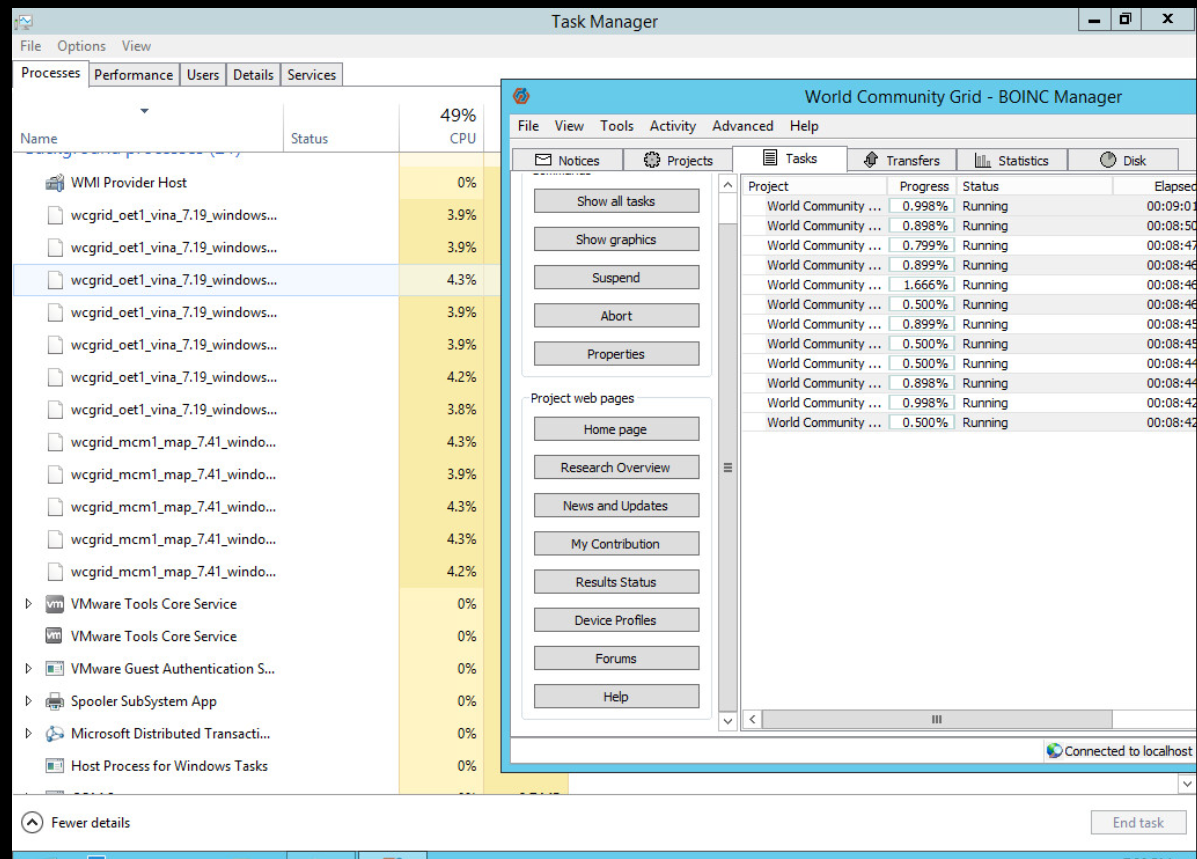Click the News and Updates button
This screenshot has height=859, width=1197.
616,505
